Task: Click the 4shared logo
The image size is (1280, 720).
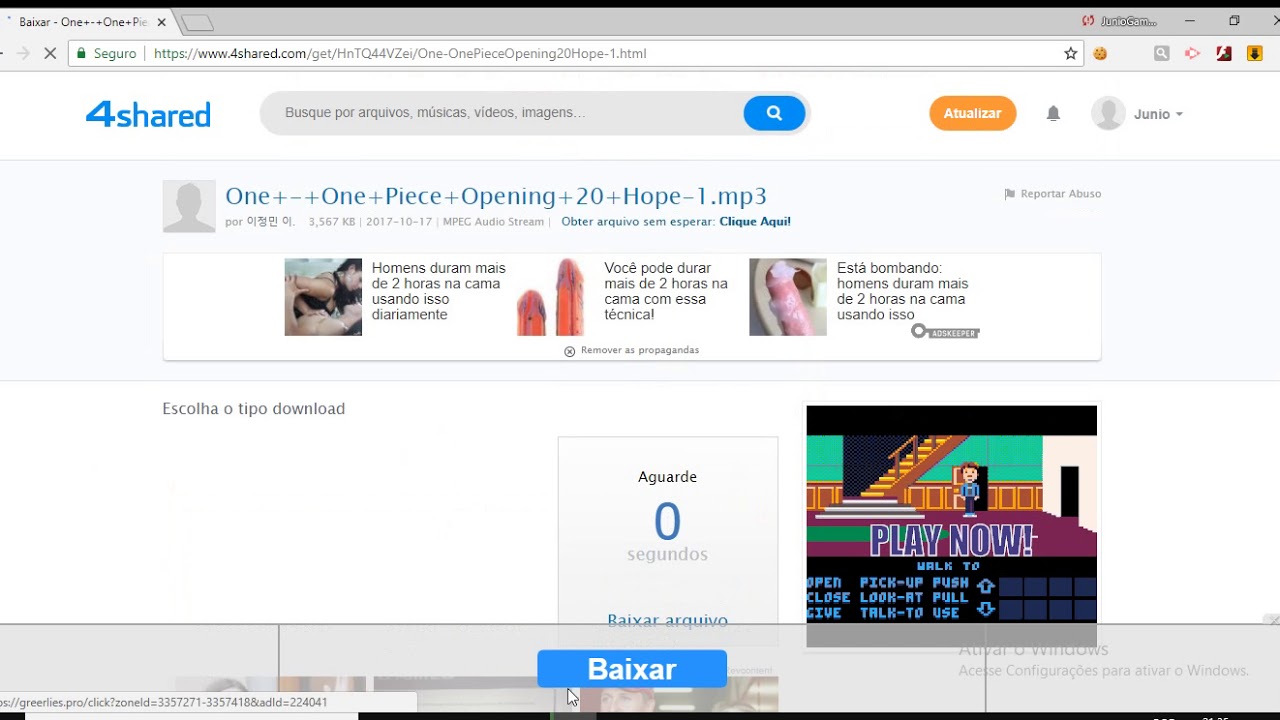Action: pos(148,114)
